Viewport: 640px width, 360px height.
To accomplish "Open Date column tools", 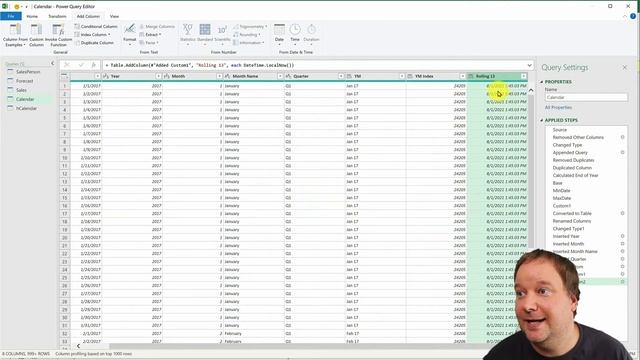I will 279,34.
